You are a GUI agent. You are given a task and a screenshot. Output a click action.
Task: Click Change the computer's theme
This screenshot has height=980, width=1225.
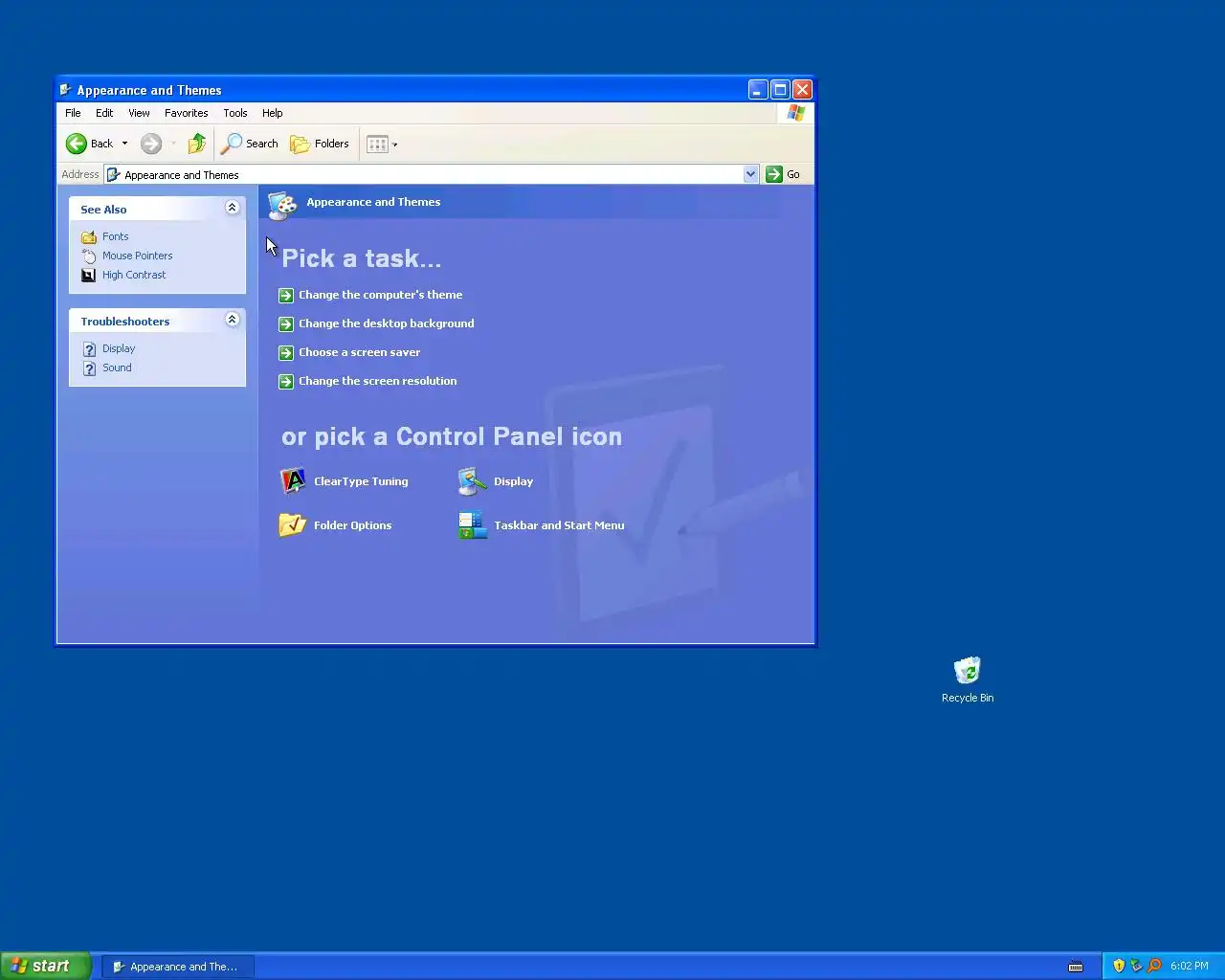coord(380,295)
